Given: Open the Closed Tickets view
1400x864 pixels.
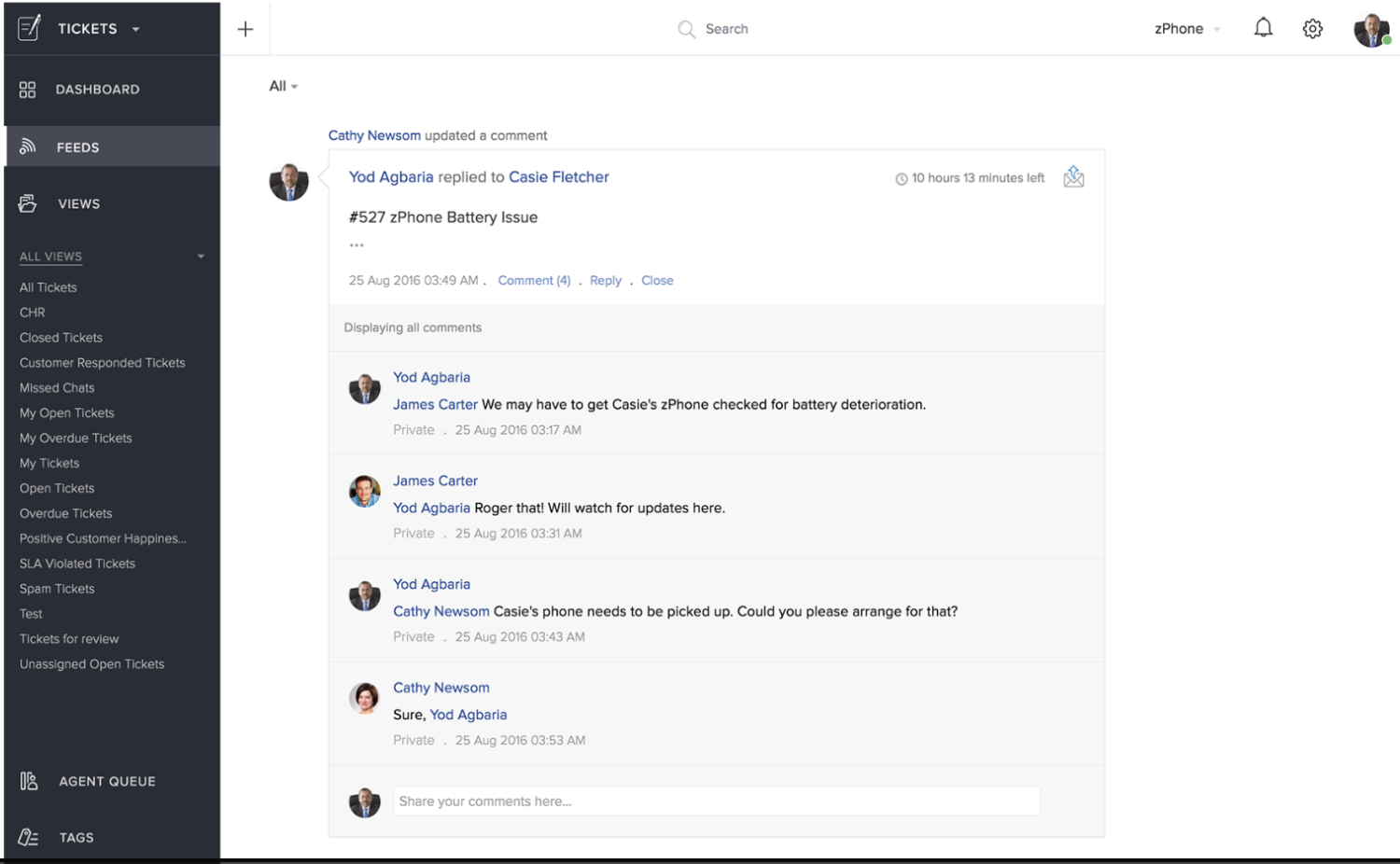Looking at the screenshot, I should tap(61, 338).
